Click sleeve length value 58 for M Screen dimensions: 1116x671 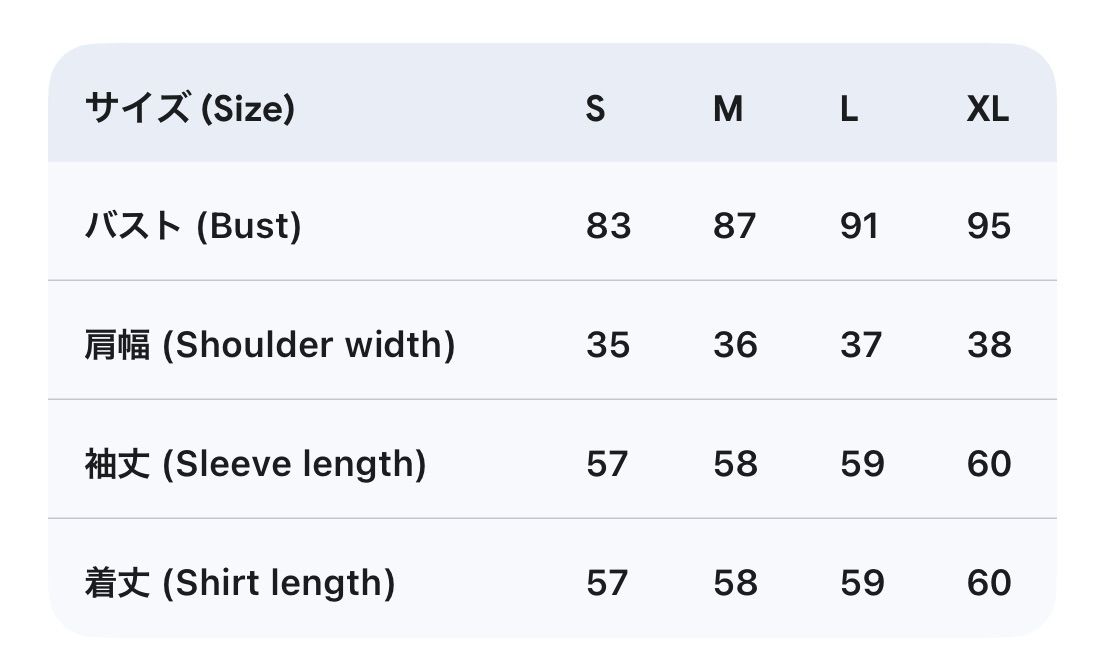point(735,464)
